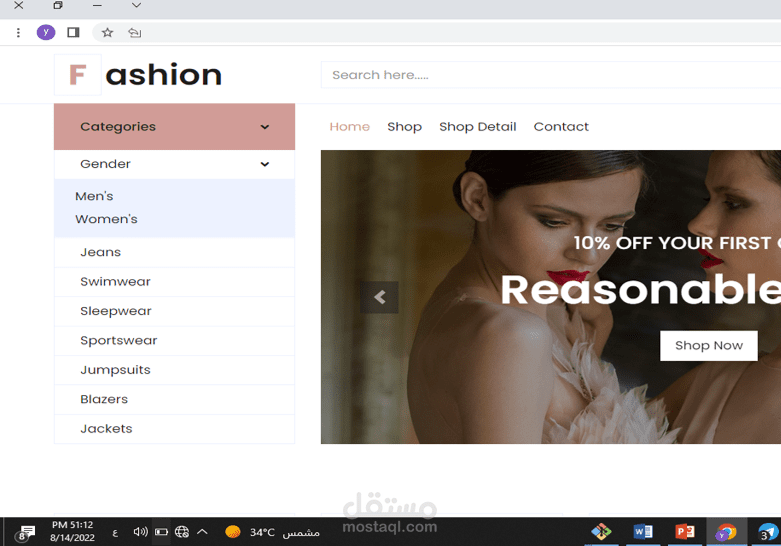Screen dimensions: 781x546
Task: Open the Blazers category
Action: [x=174, y=399]
